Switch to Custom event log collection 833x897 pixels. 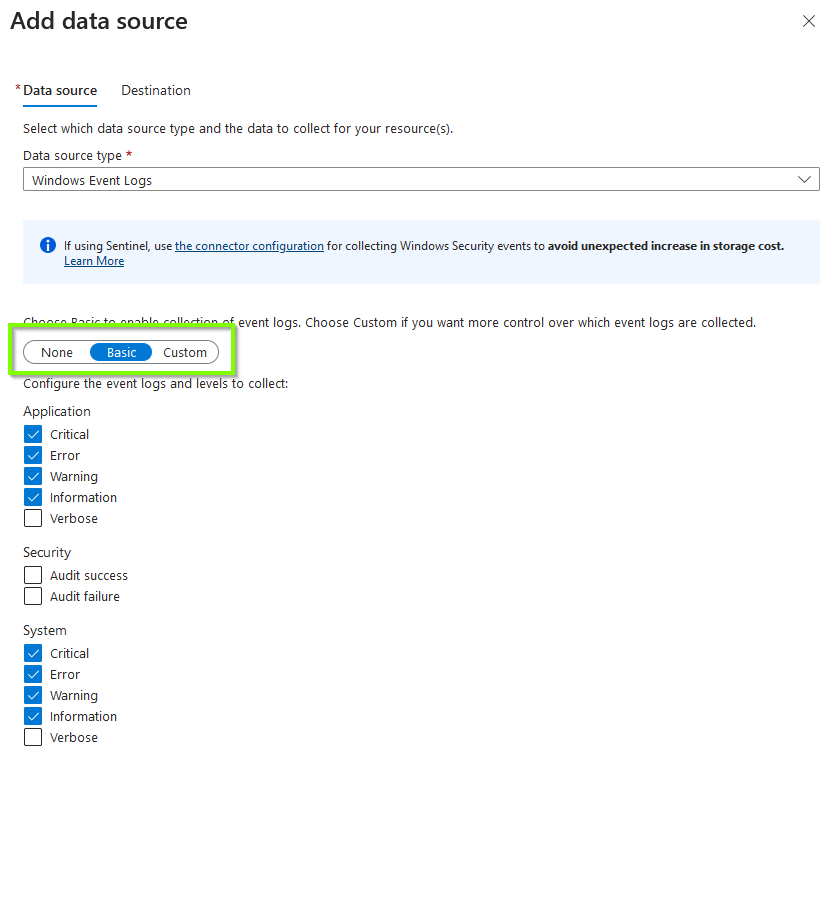click(x=184, y=352)
